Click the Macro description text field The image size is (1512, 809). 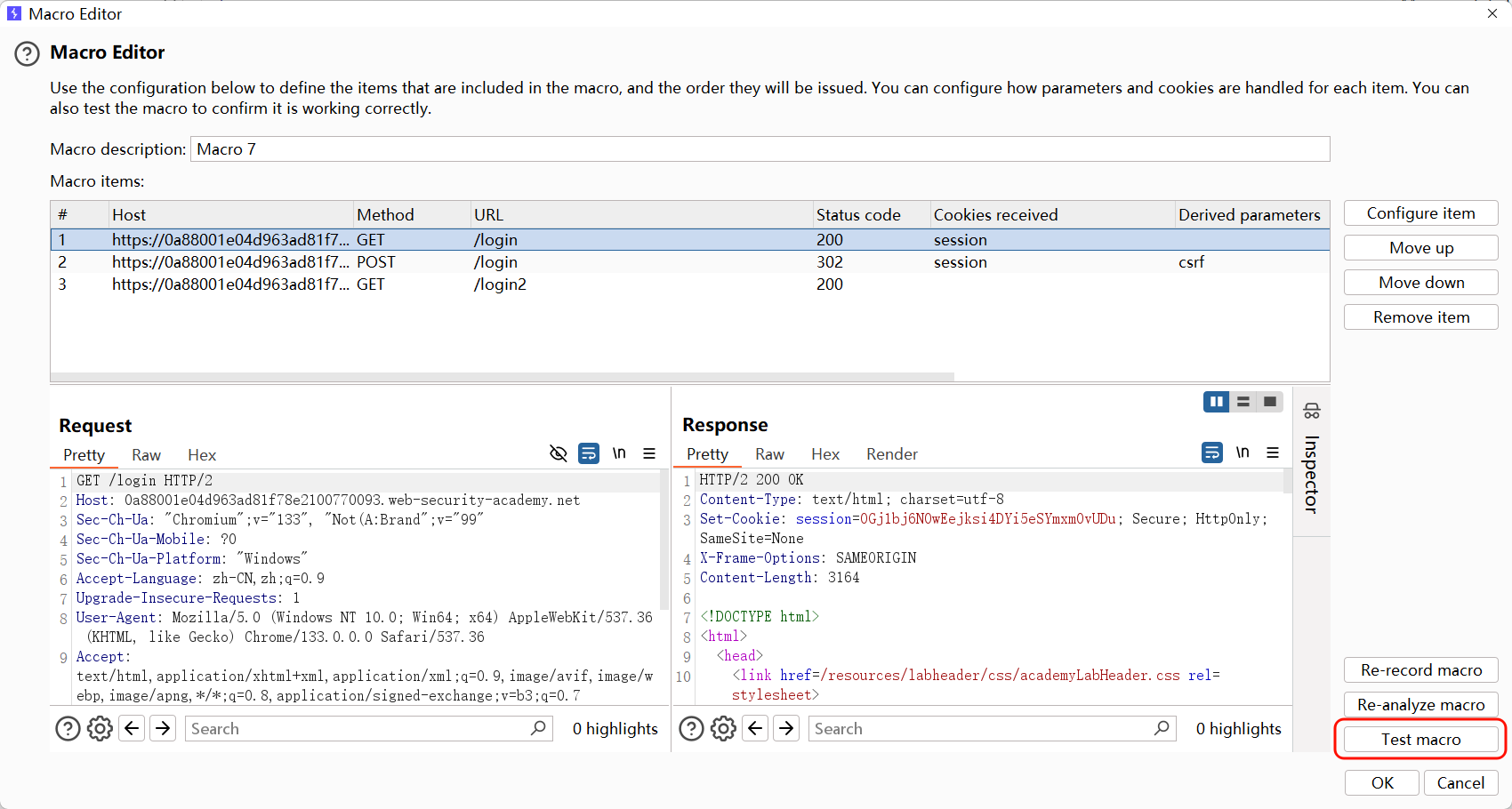point(760,149)
